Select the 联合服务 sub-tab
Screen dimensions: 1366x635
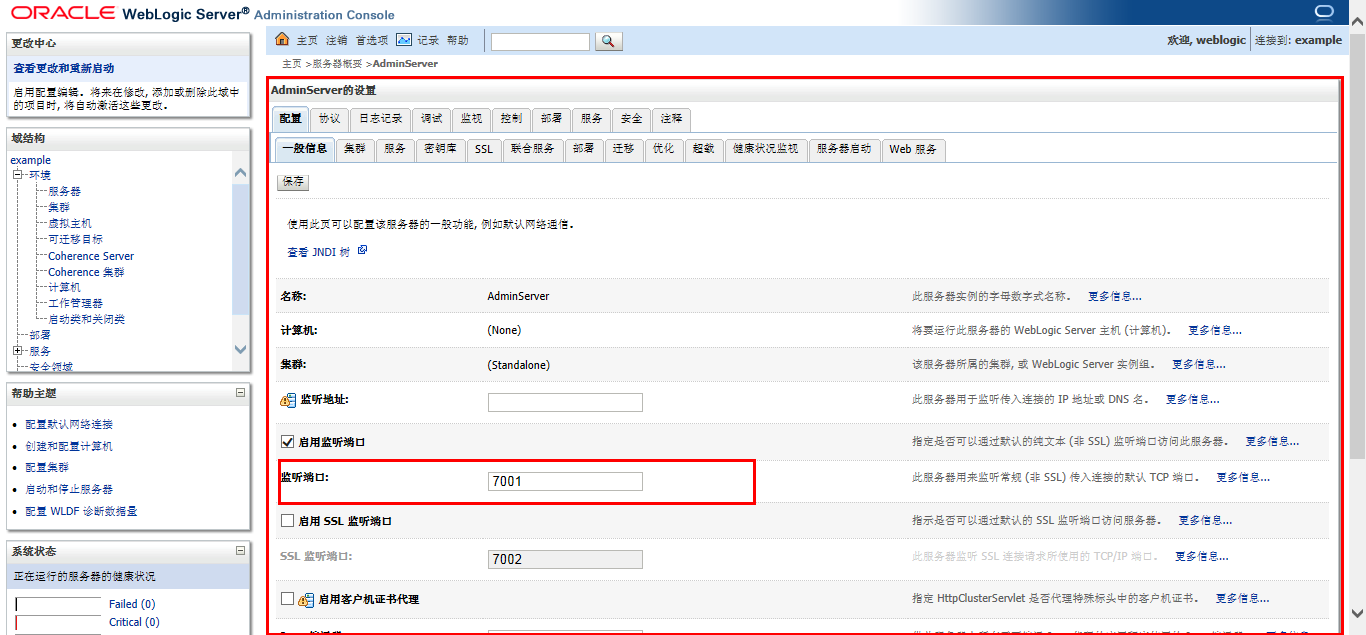532,149
